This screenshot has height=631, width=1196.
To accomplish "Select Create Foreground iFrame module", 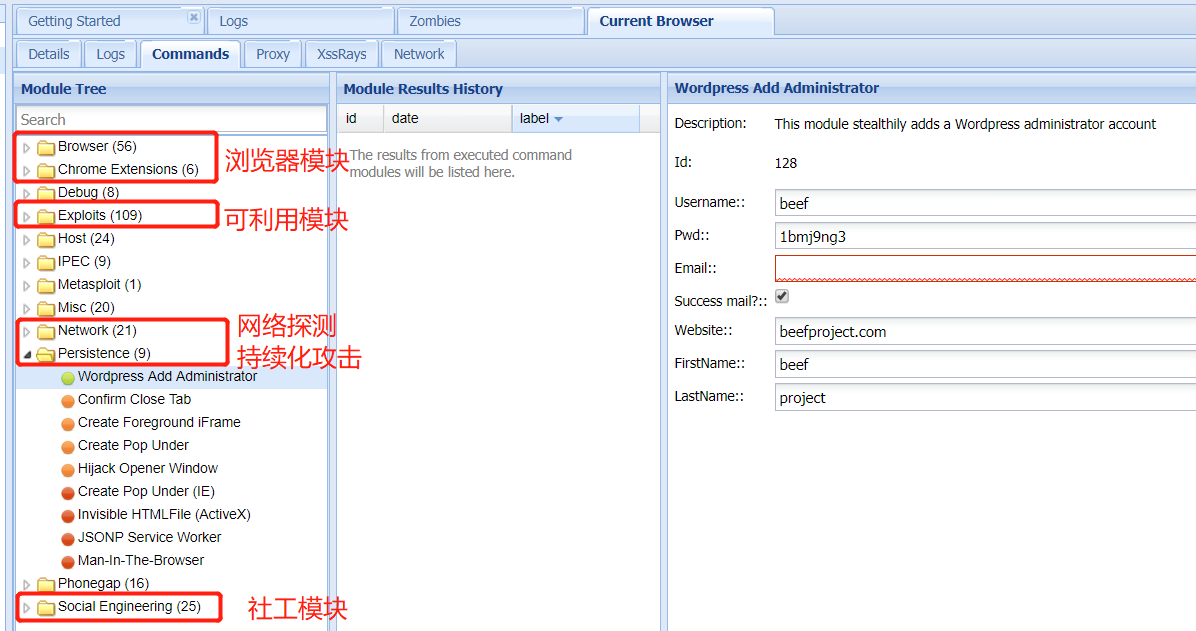I will 159,423.
